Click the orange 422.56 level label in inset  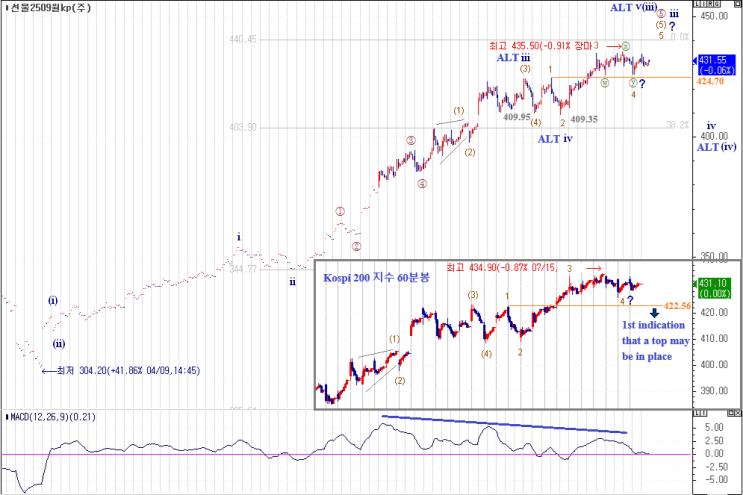677,306
